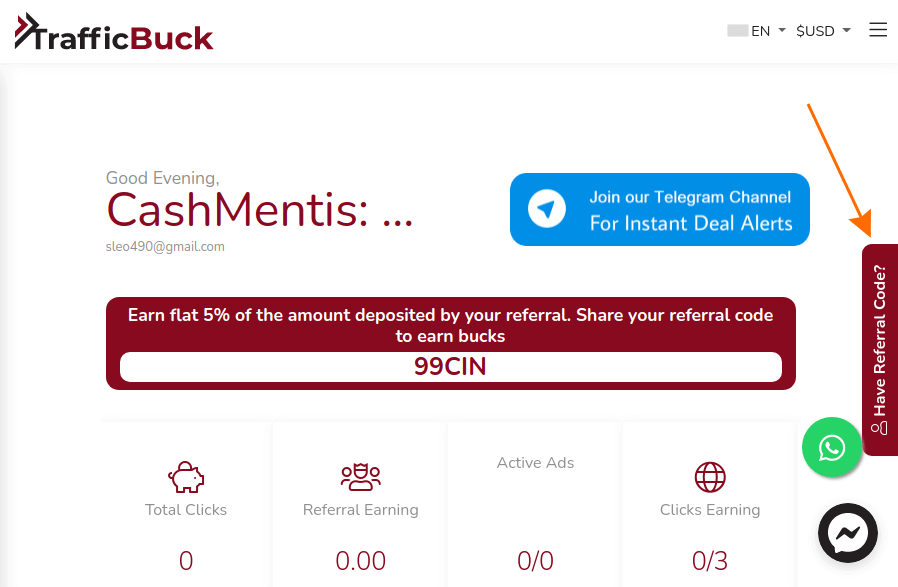The height and width of the screenshot is (587, 898).
Task: Click the Referral Earning 0.00 value
Action: pos(361,561)
